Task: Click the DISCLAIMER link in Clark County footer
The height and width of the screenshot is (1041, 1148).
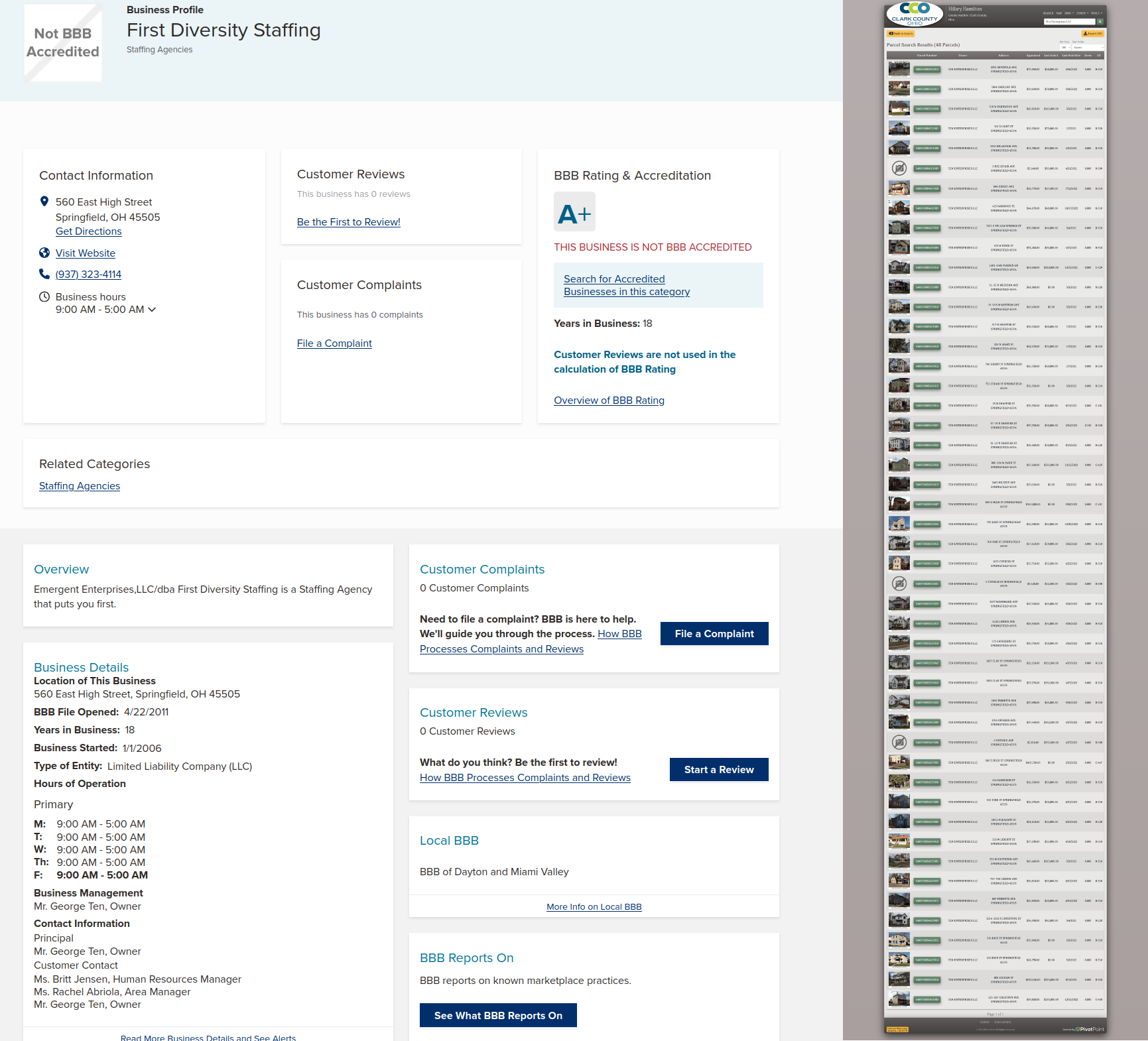Action: click(1002, 1022)
